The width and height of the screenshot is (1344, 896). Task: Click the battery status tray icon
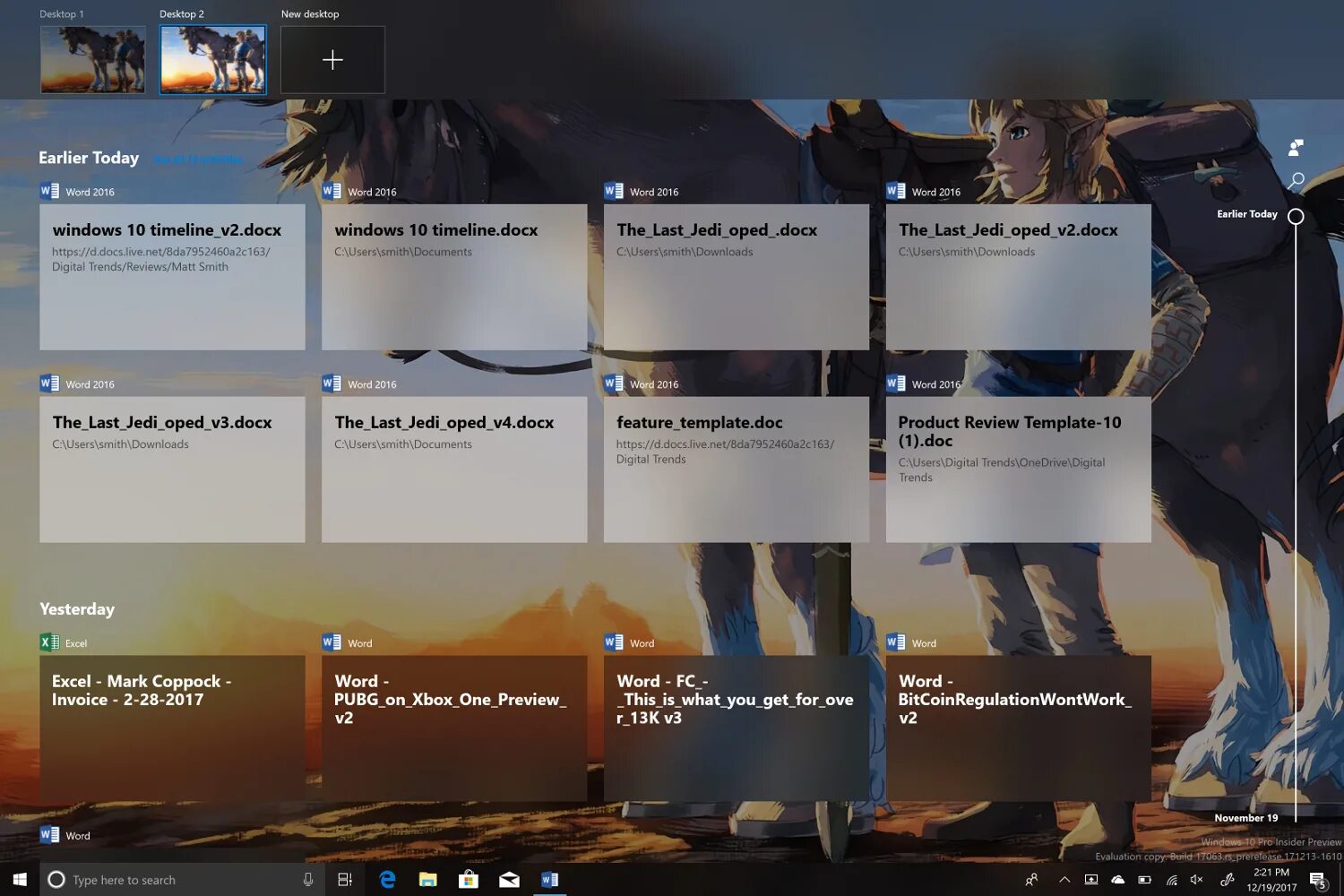1144,880
